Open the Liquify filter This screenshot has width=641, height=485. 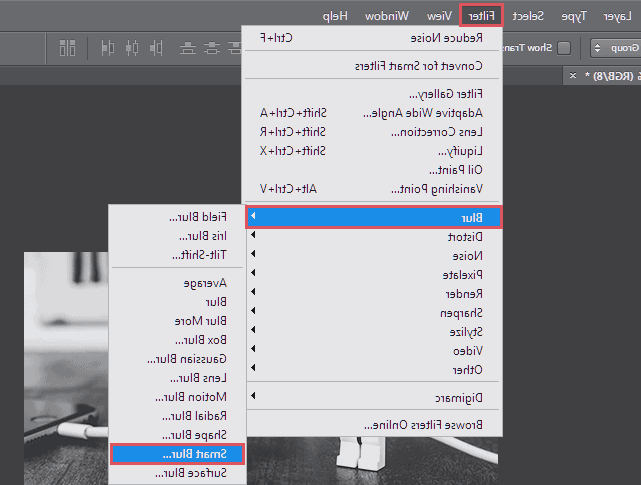point(372,151)
